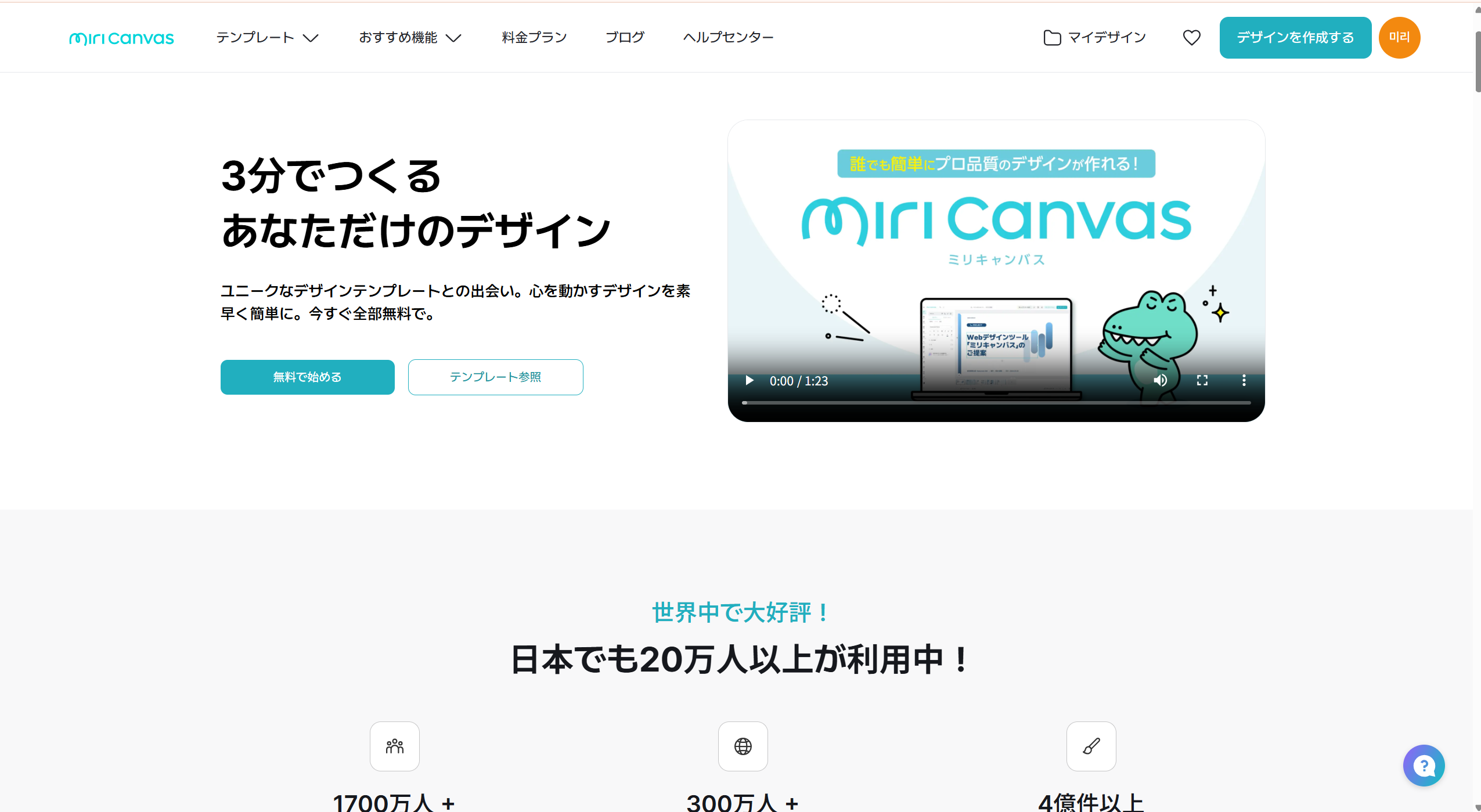Click the paintbrush icon card
1481x812 pixels.
click(x=1091, y=746)
